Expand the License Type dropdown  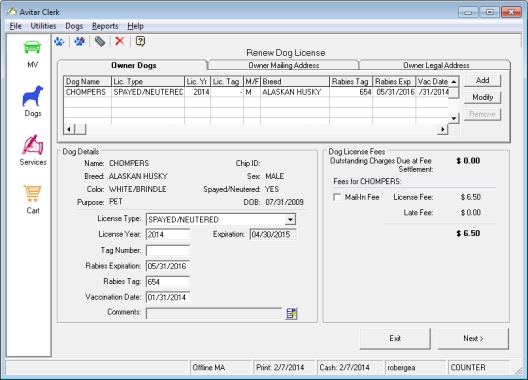coord(290,220)
